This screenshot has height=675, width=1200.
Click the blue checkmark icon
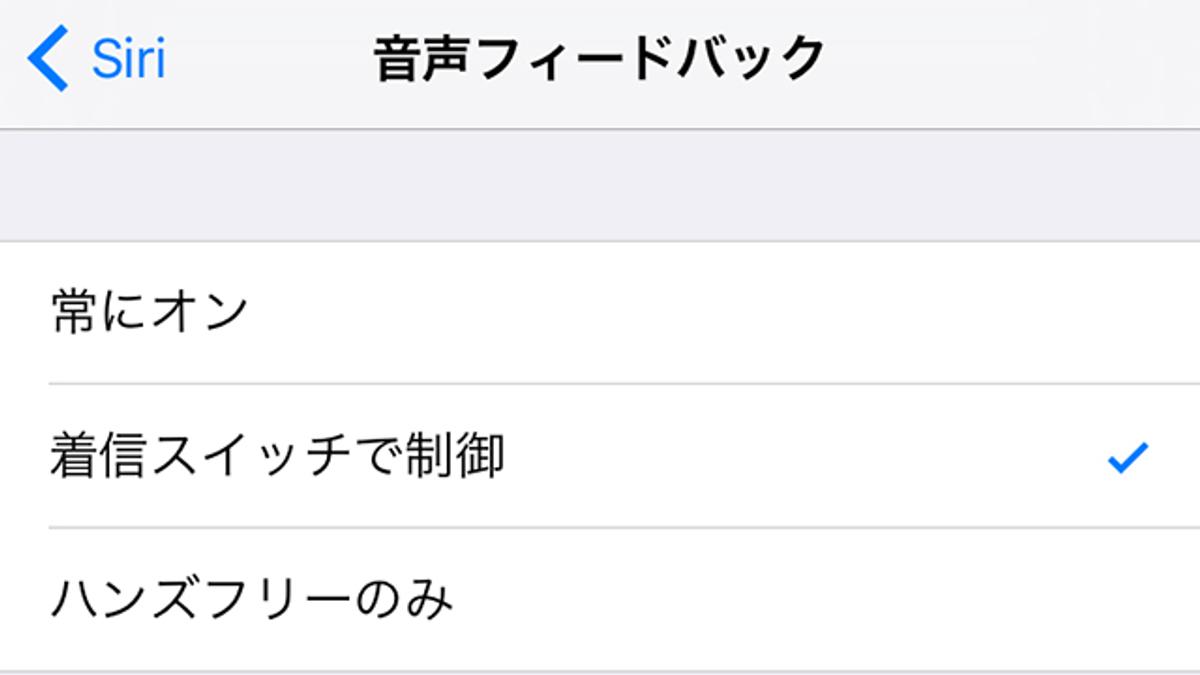pos(1127,458)
